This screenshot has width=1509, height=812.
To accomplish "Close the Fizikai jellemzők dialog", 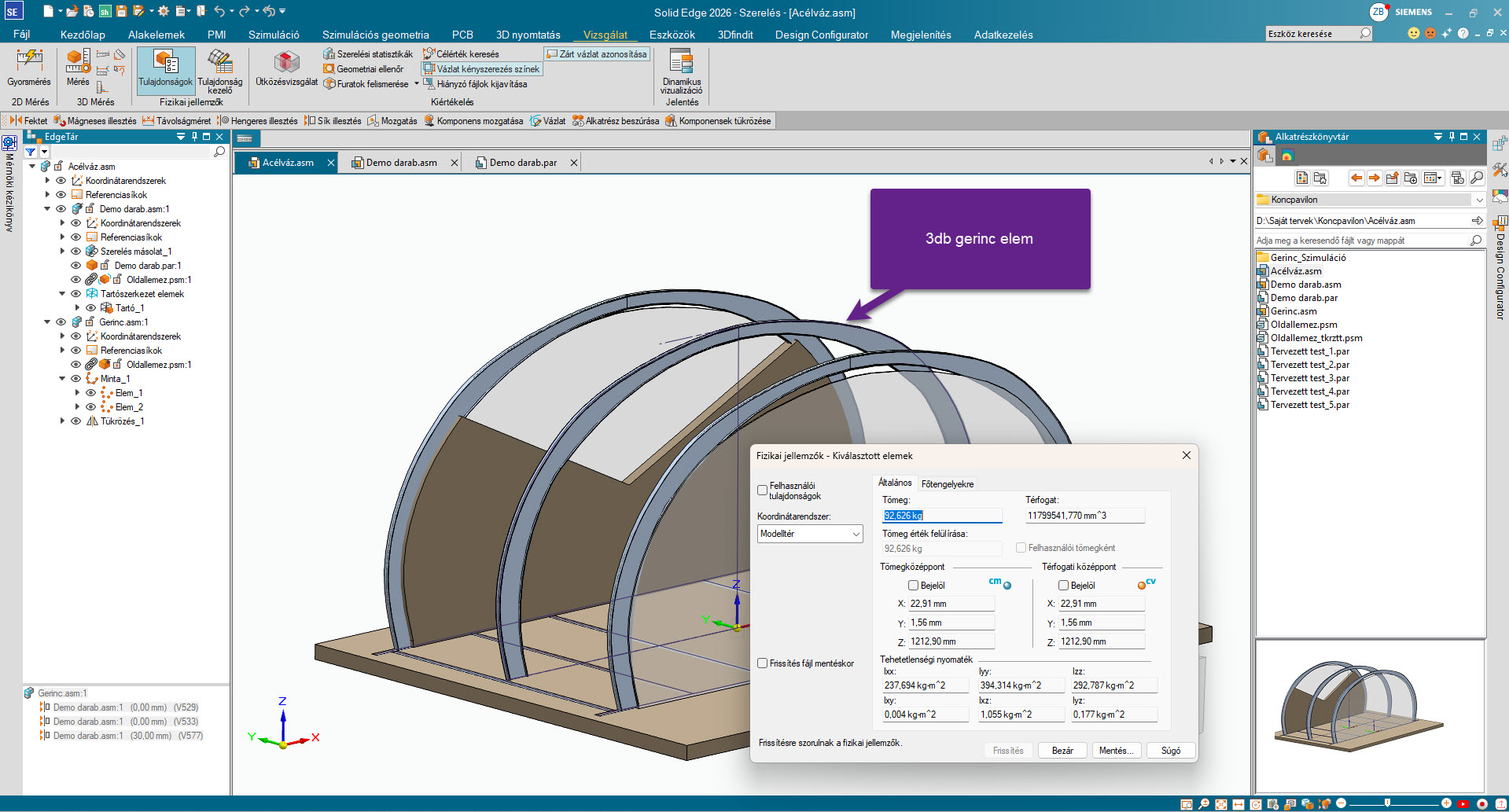I will click(x=1187, y=455).
